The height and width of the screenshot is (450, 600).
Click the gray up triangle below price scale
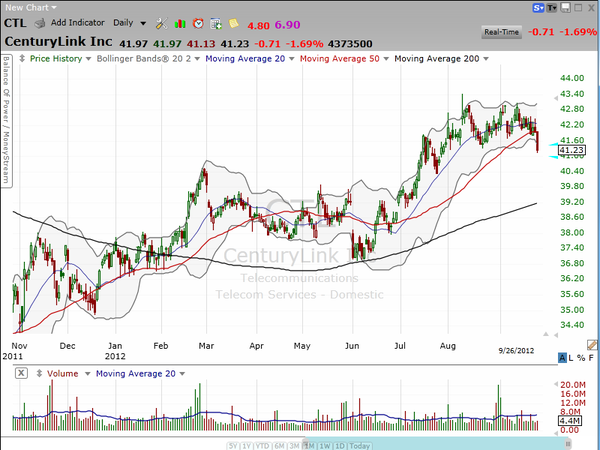click(x=546, y=334)
